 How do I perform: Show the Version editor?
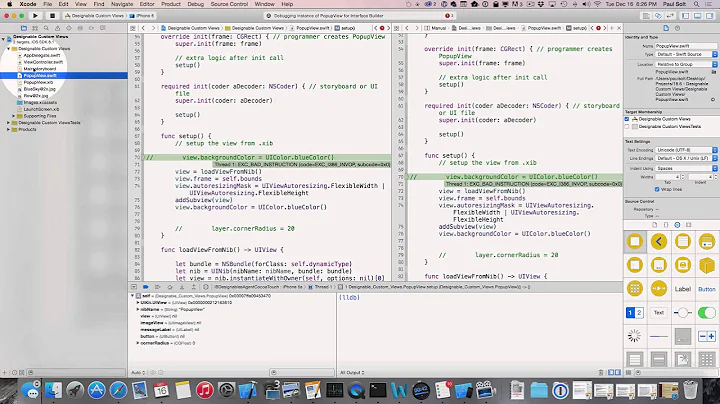coord(669,16)
